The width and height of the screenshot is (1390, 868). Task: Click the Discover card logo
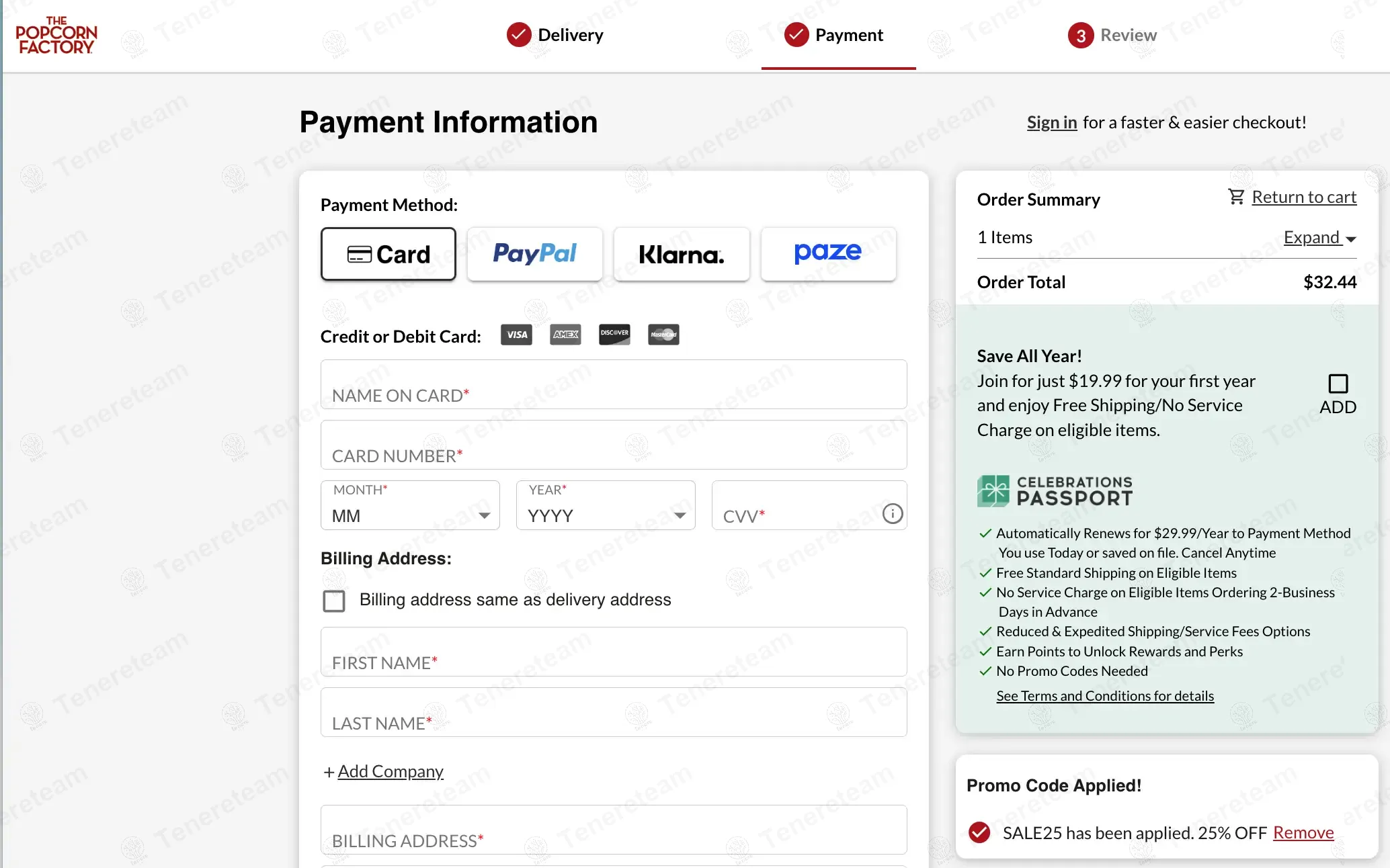[614, 335]
